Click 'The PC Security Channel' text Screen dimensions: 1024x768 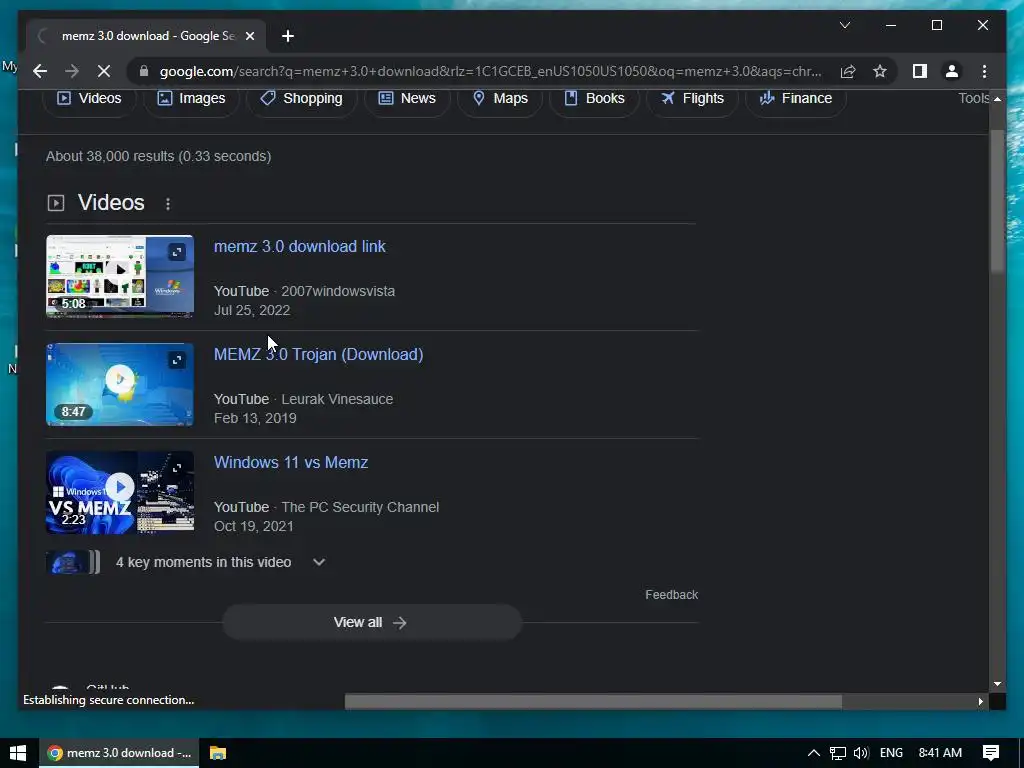pyautogui.click(x=360, y=507)
